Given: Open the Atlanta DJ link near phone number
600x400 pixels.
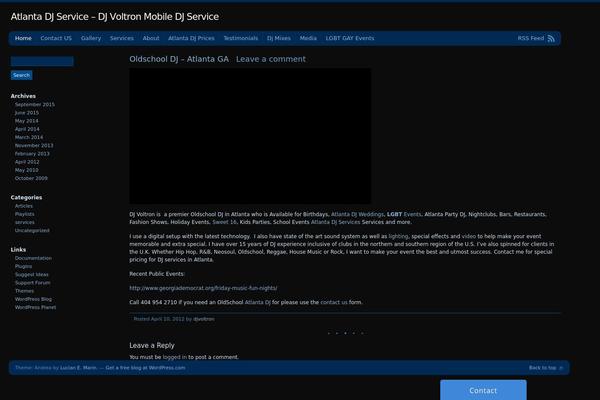Looking at the screenshot, I should [x=258, y=302].
